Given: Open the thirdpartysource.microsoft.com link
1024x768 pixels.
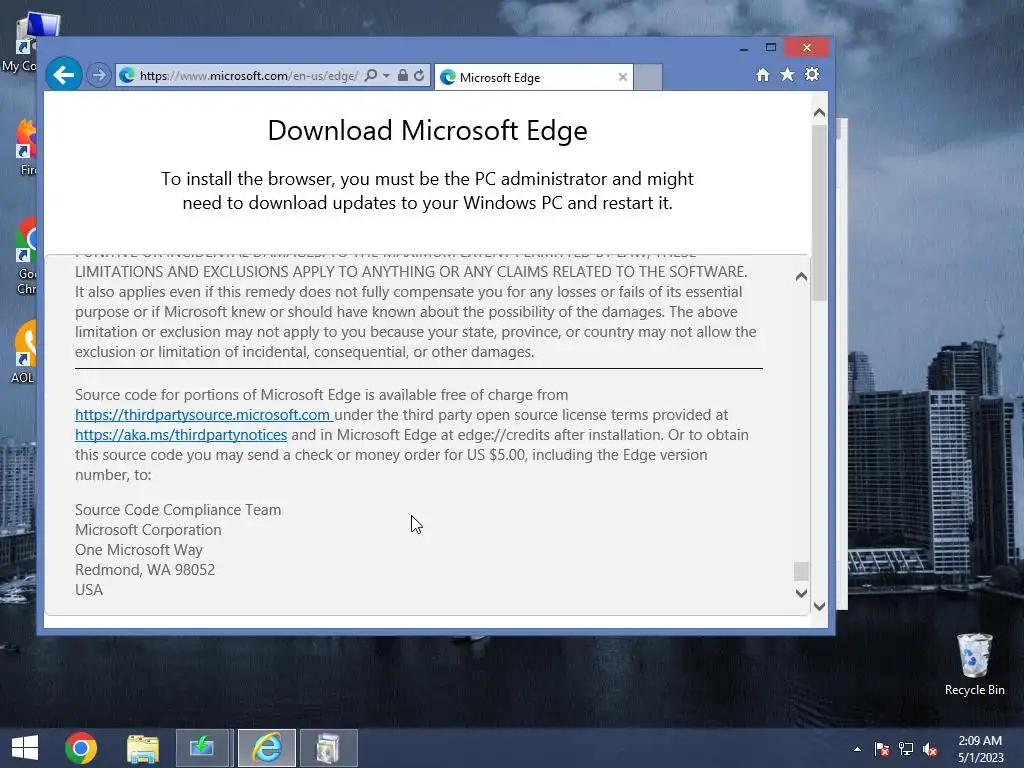Looking at the screenshot, I should (x=204, y=415).
